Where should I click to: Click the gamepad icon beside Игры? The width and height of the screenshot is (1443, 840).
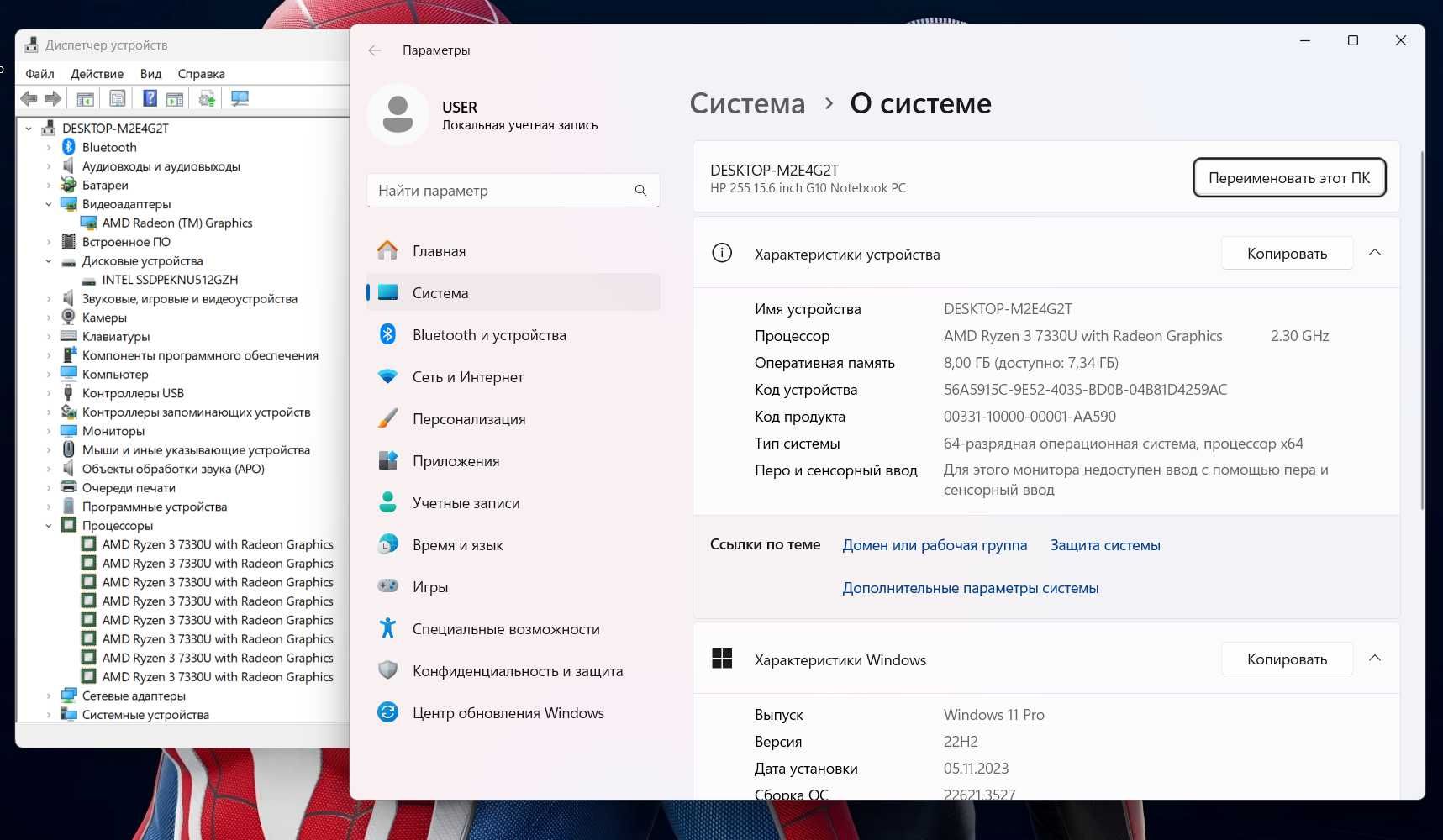(x=387, y=586)
